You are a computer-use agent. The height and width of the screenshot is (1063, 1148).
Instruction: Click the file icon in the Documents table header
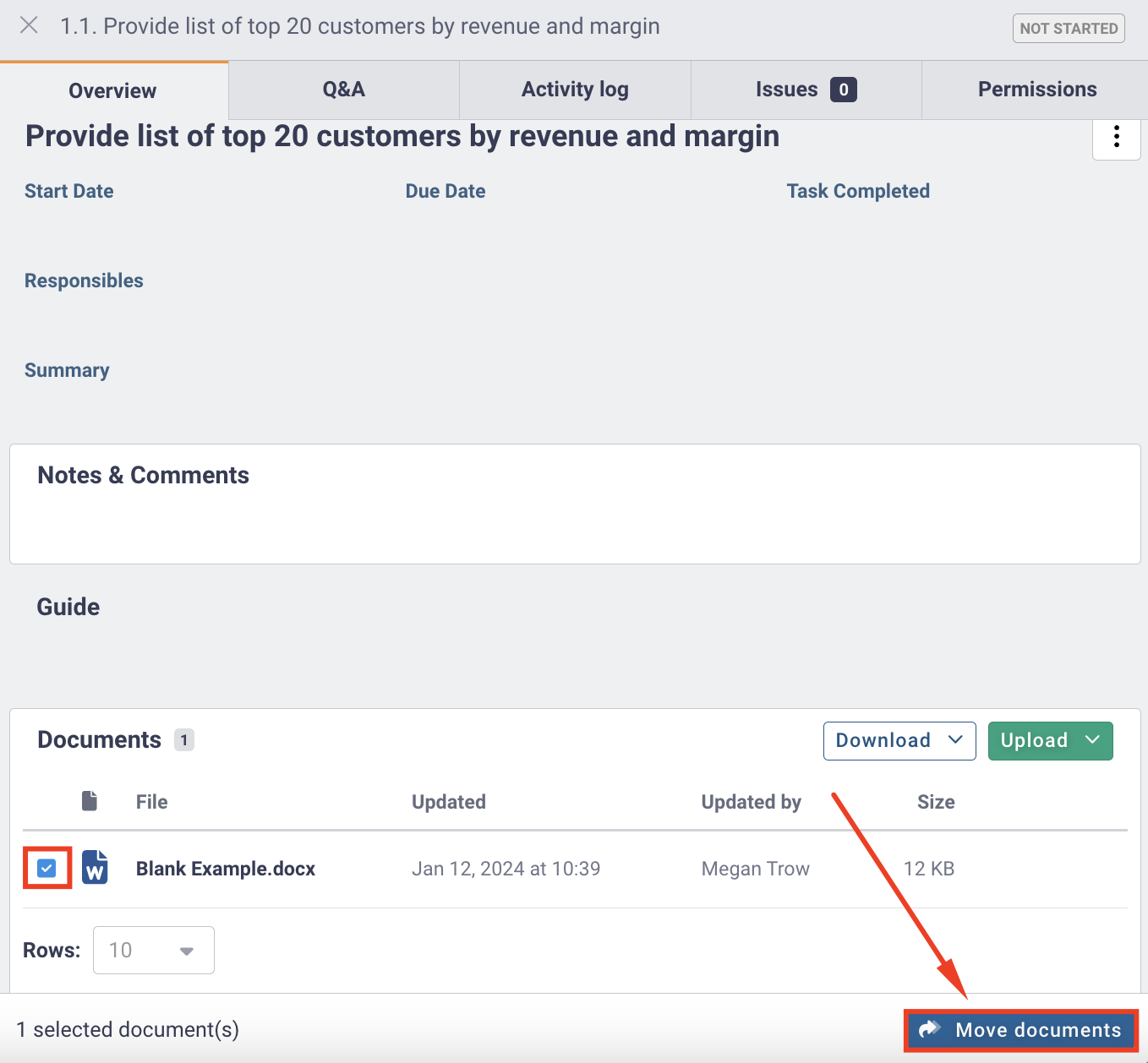(90, 801)
